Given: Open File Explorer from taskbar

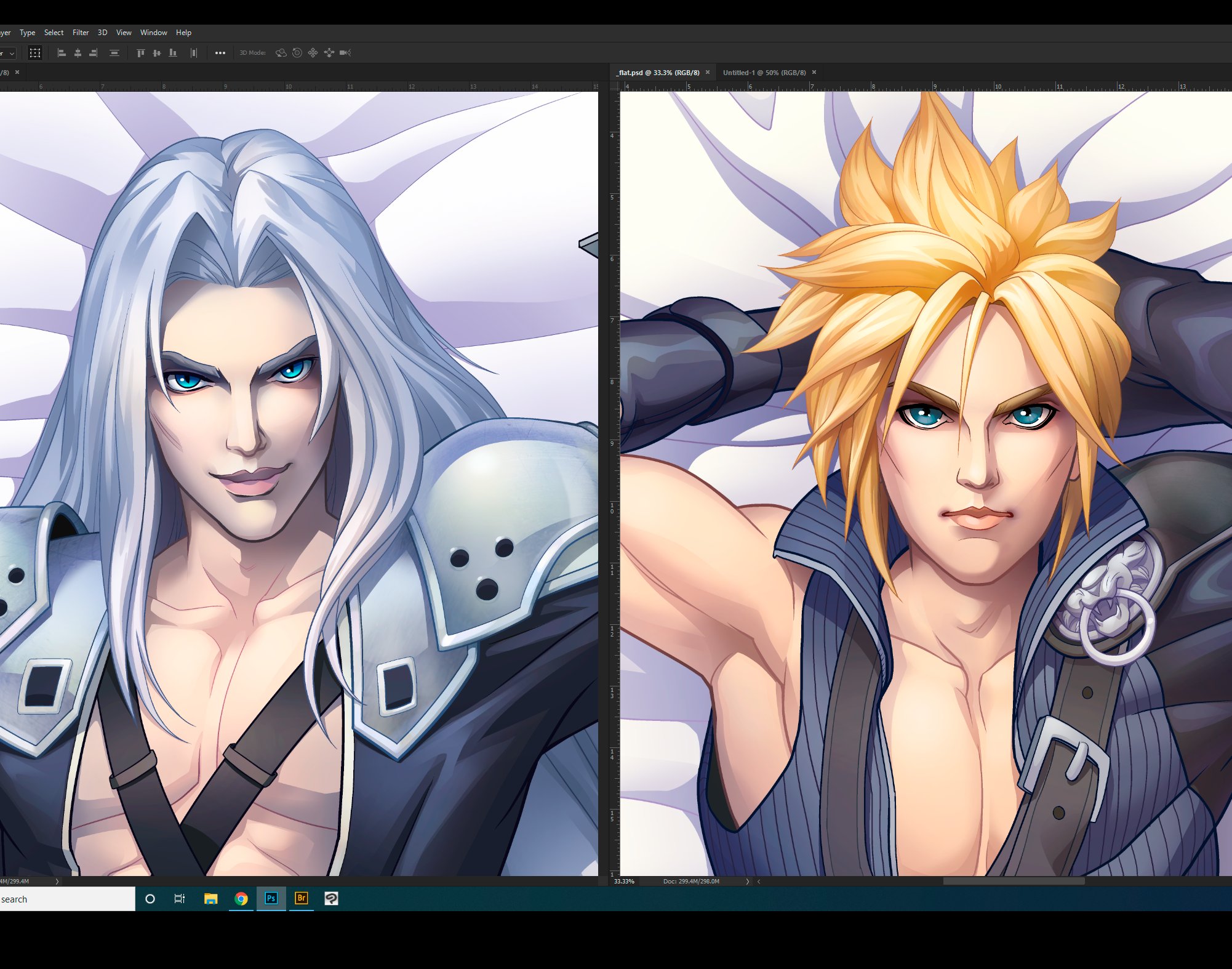Looking at the screenshot, I should point(211,899).
